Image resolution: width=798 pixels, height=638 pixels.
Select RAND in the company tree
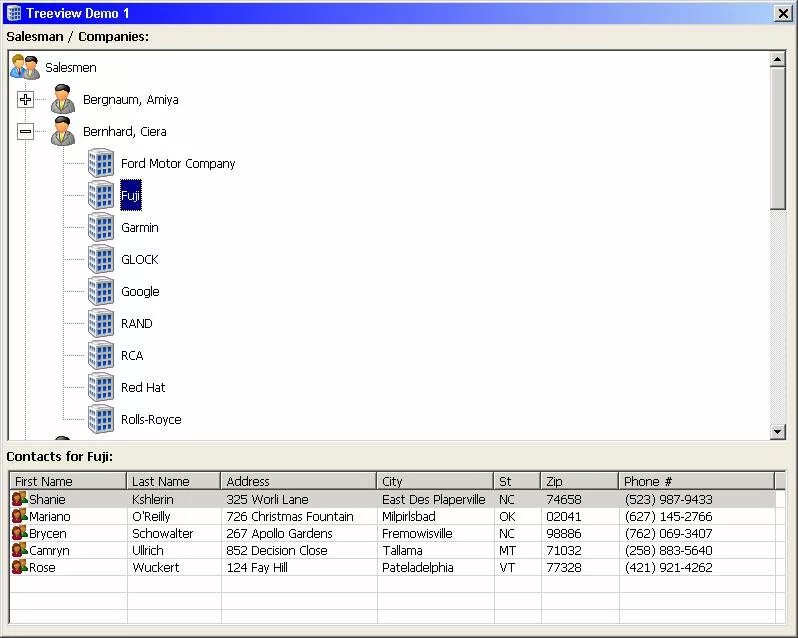137,324
